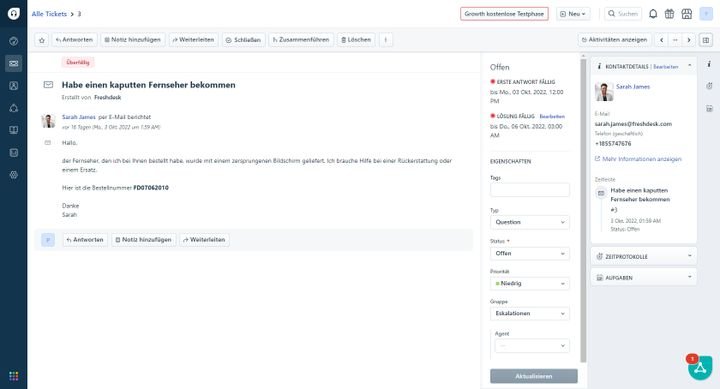Go to the next ticket arrow
Screen dimensions: 720x389
click(689, 40)
